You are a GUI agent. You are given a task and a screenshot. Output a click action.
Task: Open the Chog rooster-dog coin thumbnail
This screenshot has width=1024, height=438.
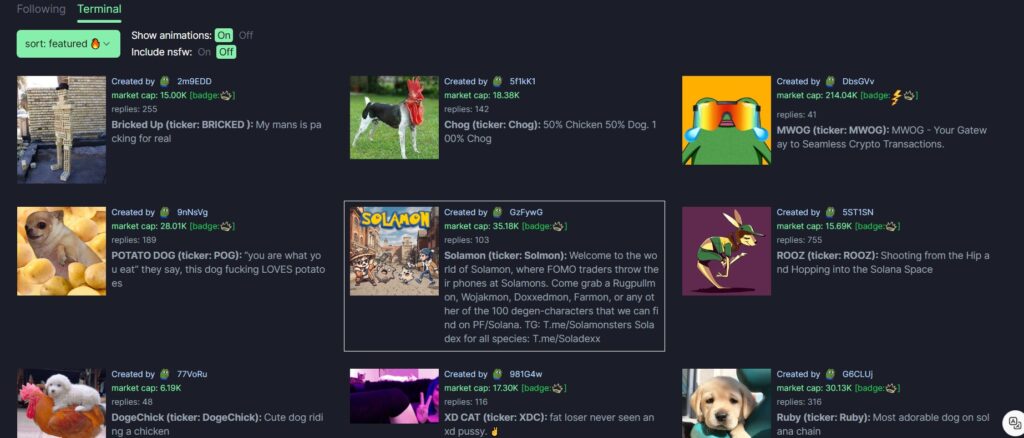pos(394,118)
